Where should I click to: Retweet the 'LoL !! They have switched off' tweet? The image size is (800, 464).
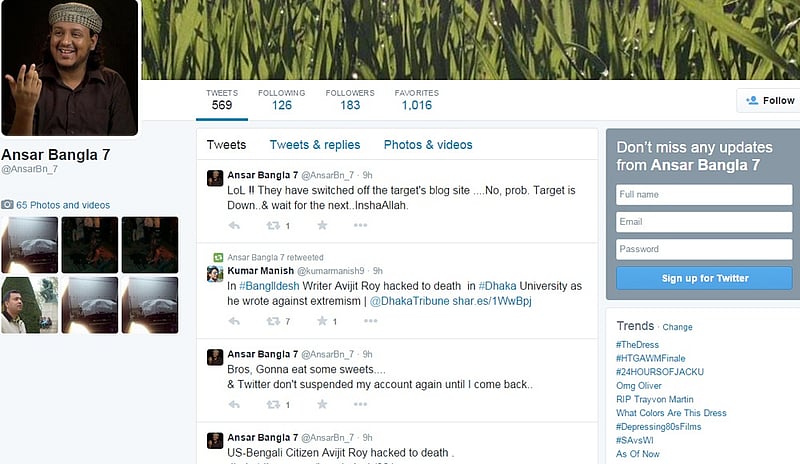pos(273,225)
